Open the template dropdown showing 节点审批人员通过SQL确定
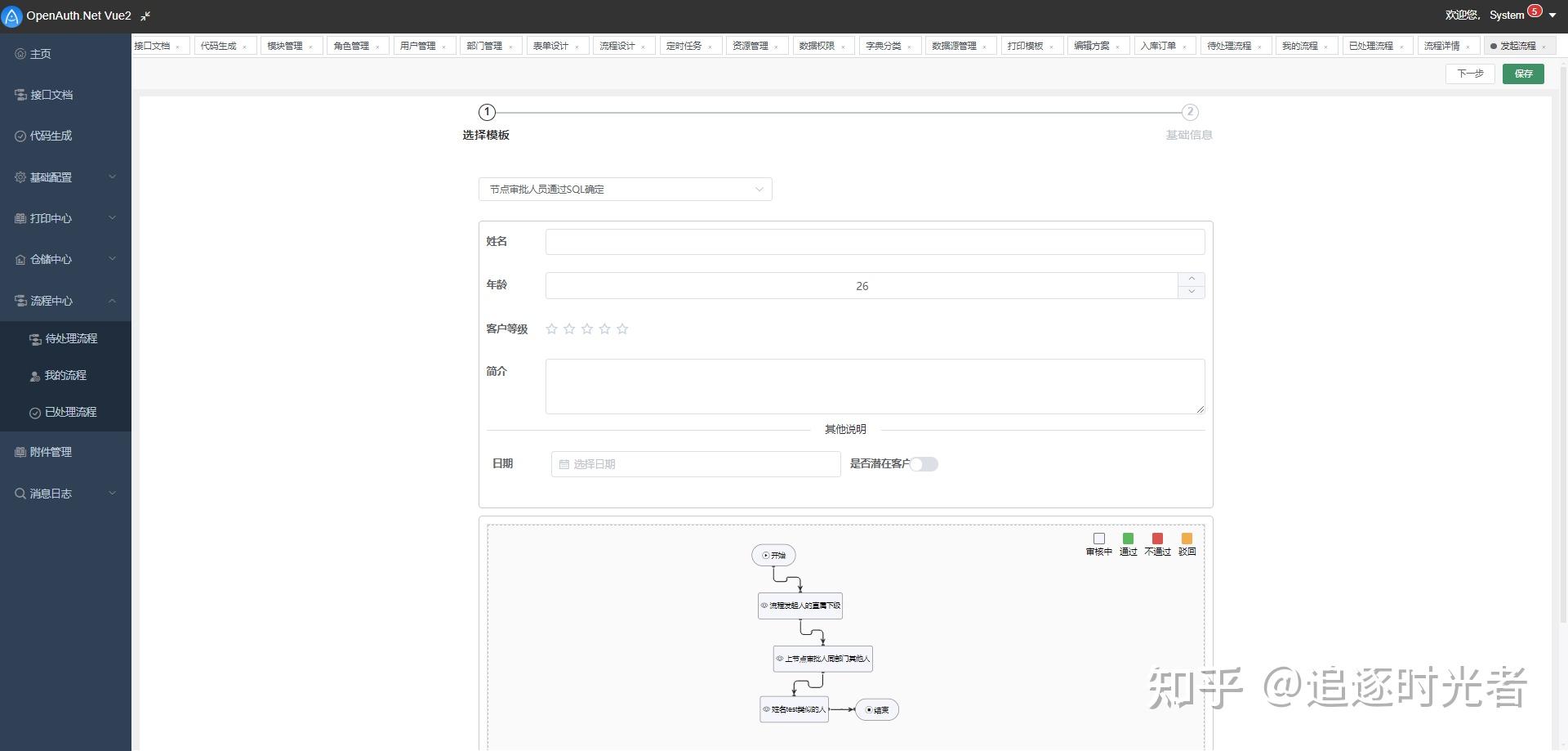 pyautogui.click(x=625, y=189)
